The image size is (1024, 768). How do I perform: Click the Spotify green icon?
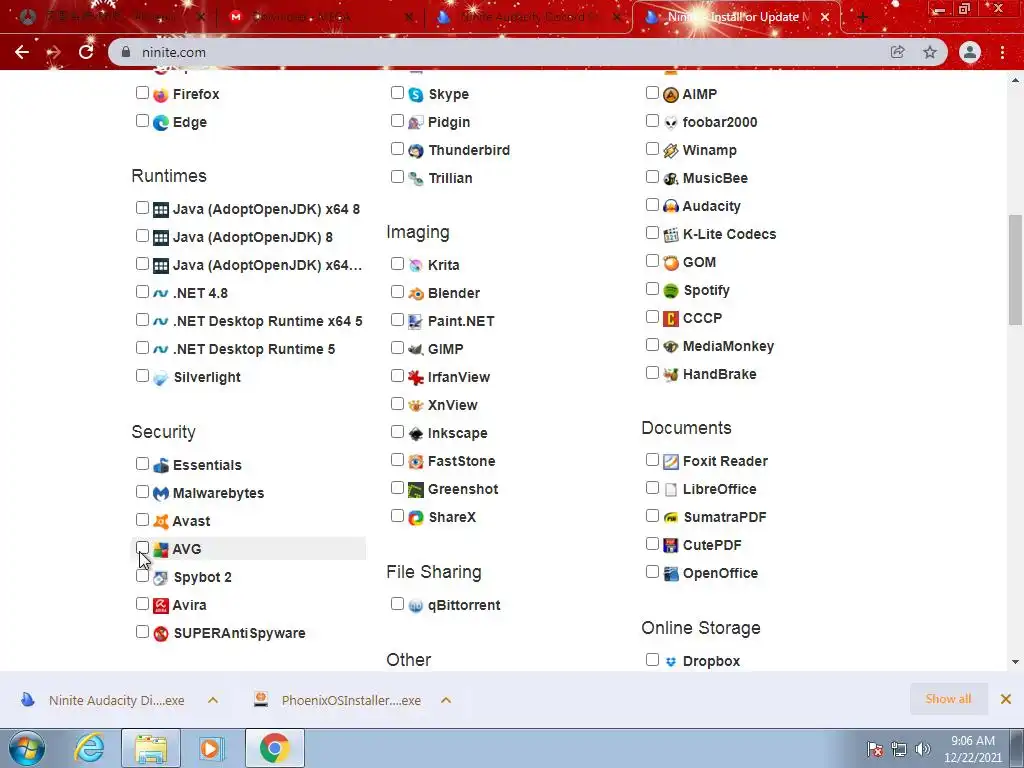671,291
